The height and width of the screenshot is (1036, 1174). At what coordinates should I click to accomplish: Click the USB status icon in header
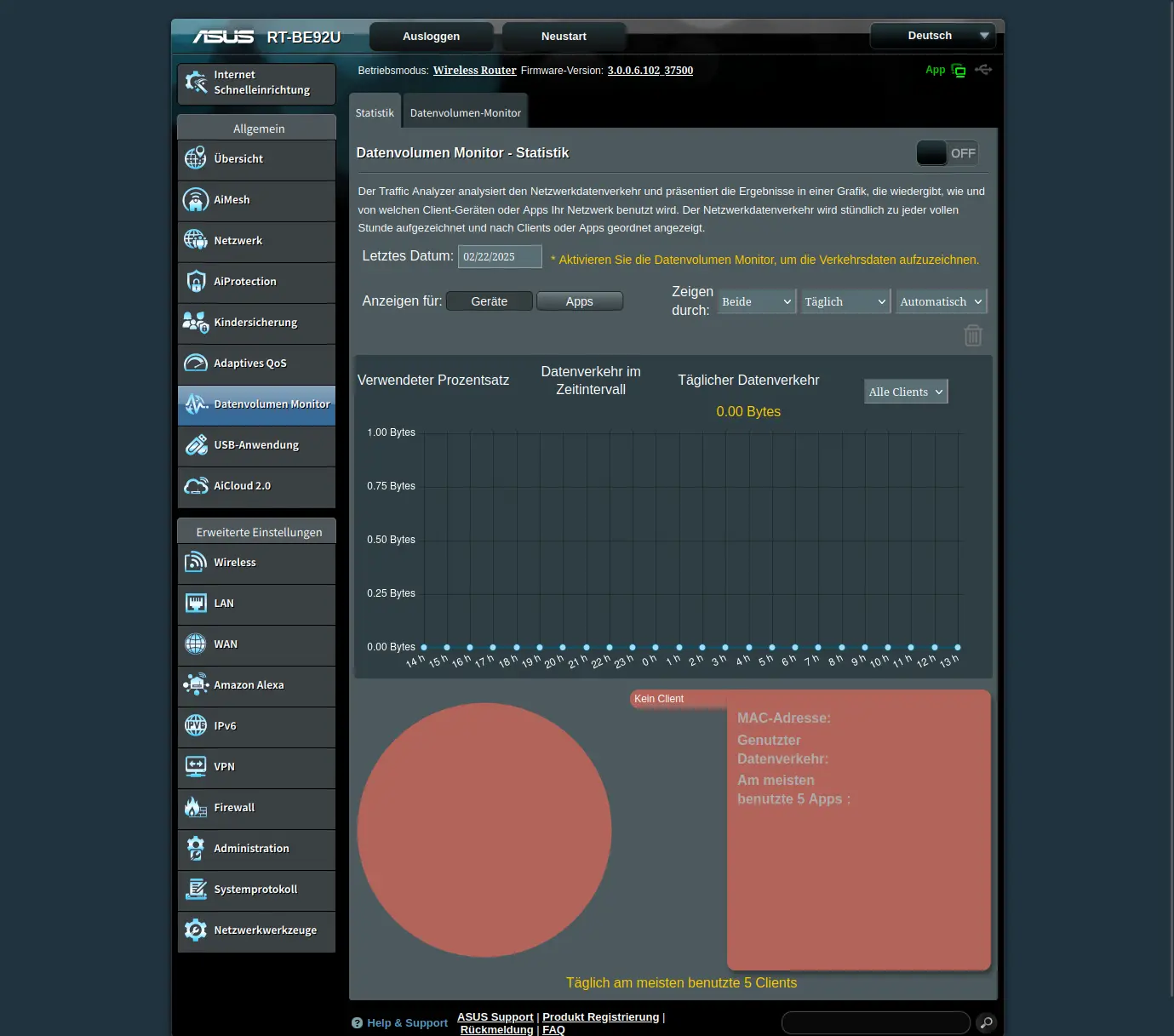983,70
